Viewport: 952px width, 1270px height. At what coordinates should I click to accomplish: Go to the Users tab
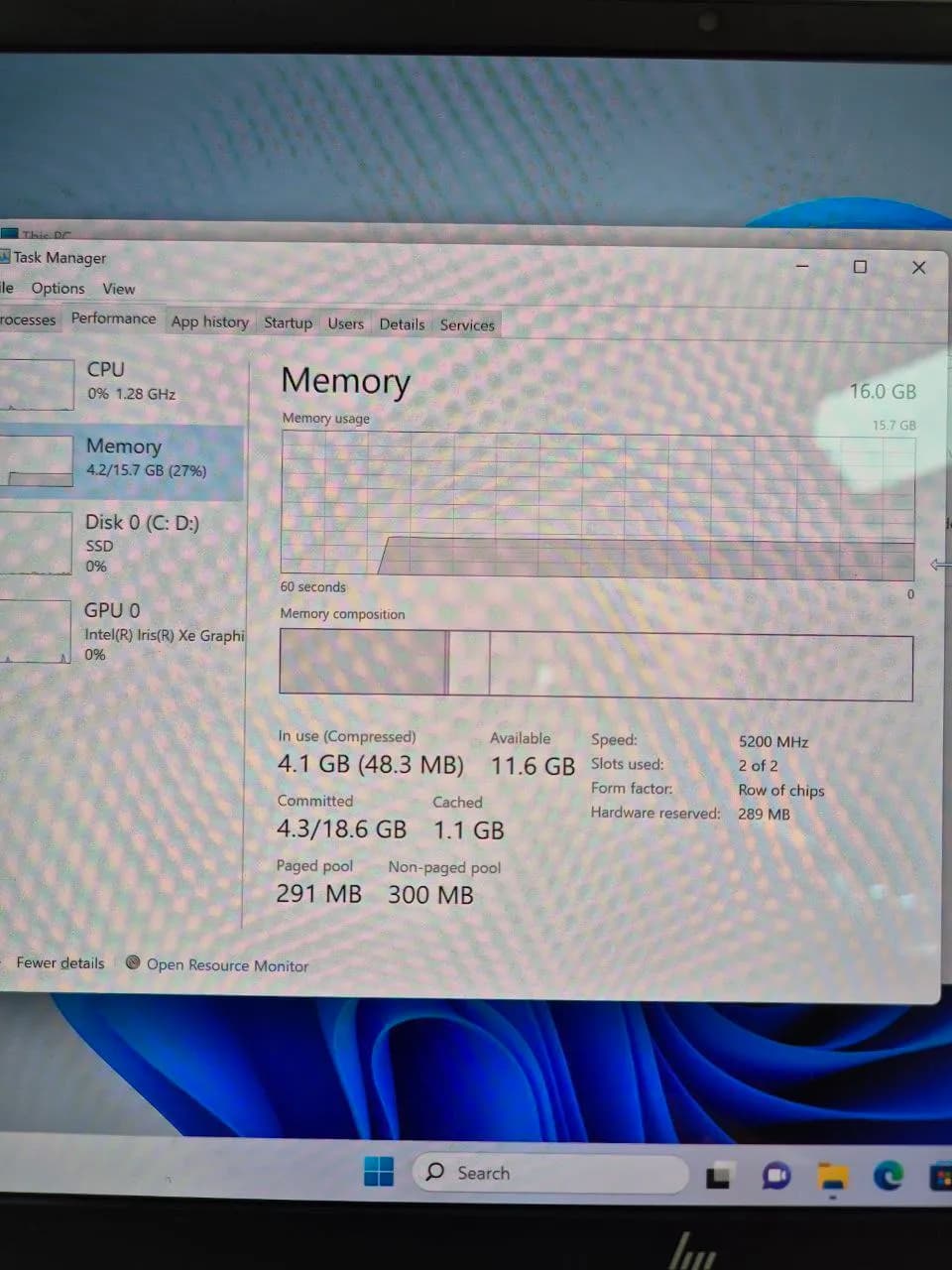click(345, 323)
